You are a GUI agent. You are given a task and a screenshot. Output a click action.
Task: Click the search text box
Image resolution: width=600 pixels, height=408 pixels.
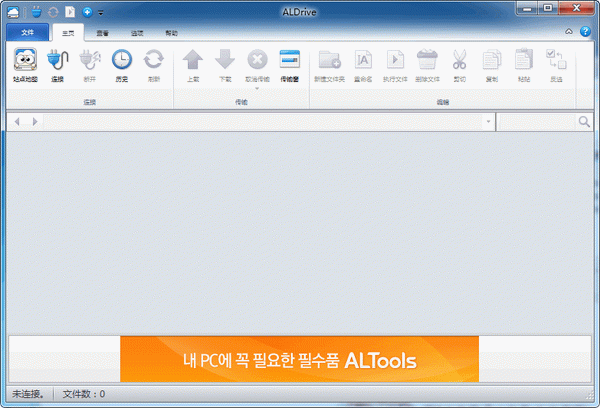pos(537,122)
